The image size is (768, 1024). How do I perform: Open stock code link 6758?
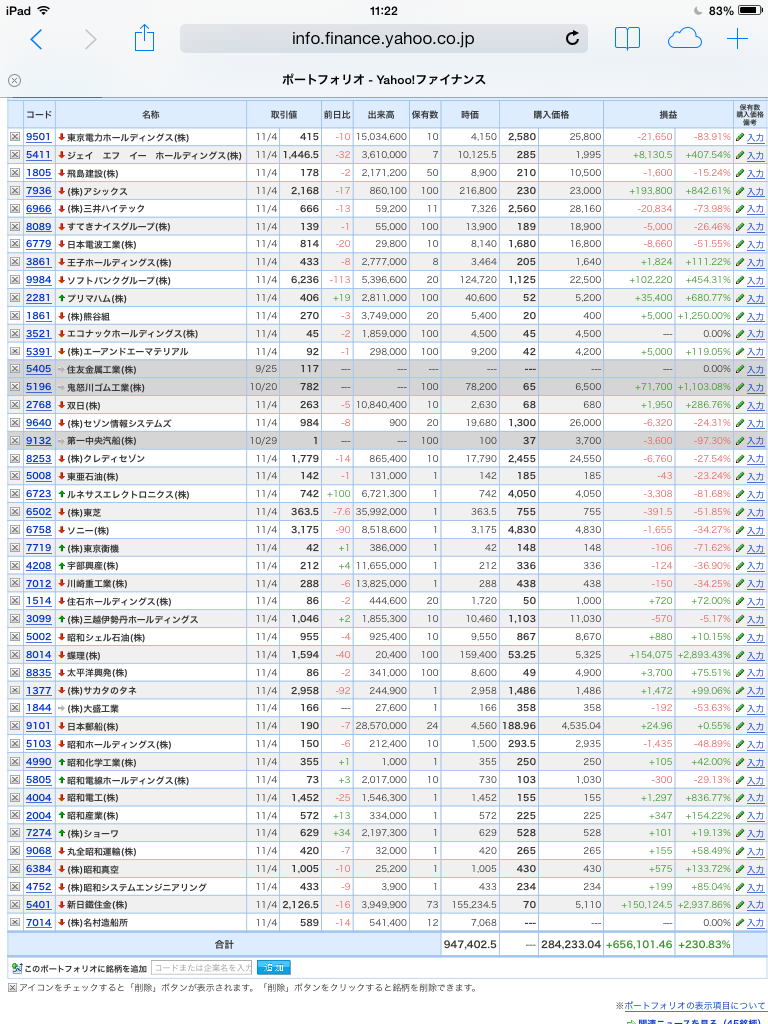[x=39, y=530]
